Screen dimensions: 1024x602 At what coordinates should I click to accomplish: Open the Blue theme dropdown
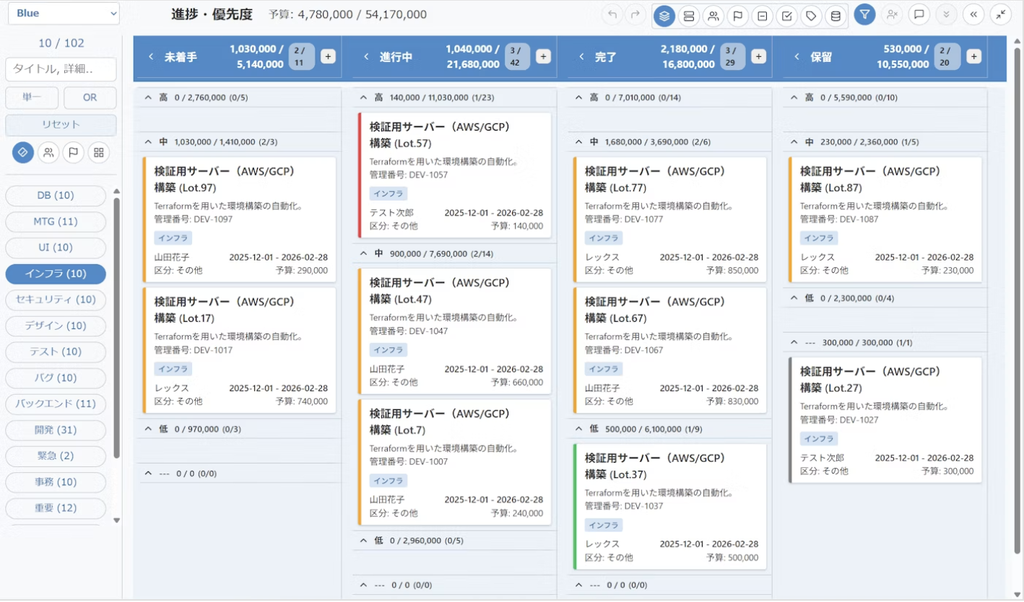point(63,13)
